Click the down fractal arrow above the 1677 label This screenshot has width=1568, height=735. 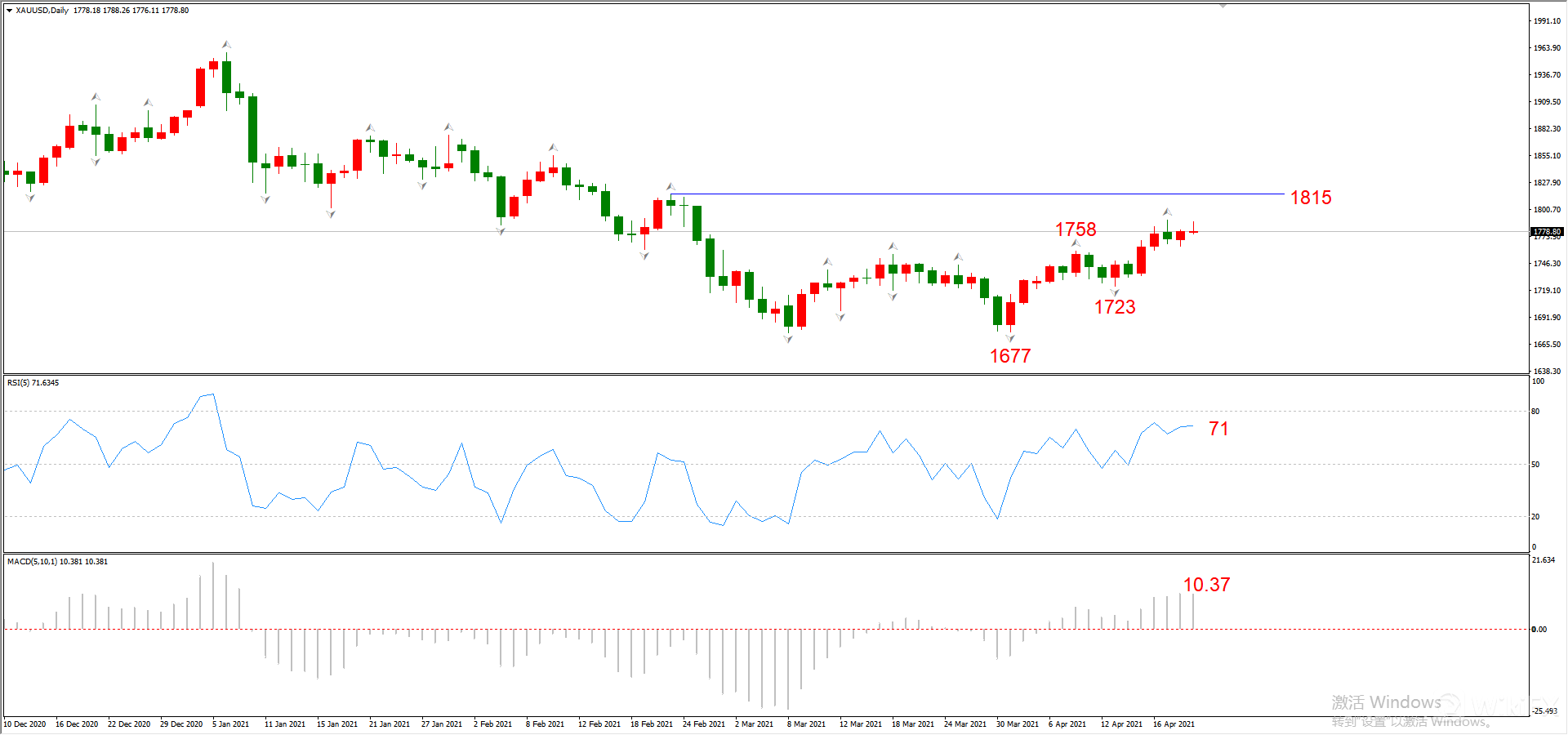coord(1010,338)
